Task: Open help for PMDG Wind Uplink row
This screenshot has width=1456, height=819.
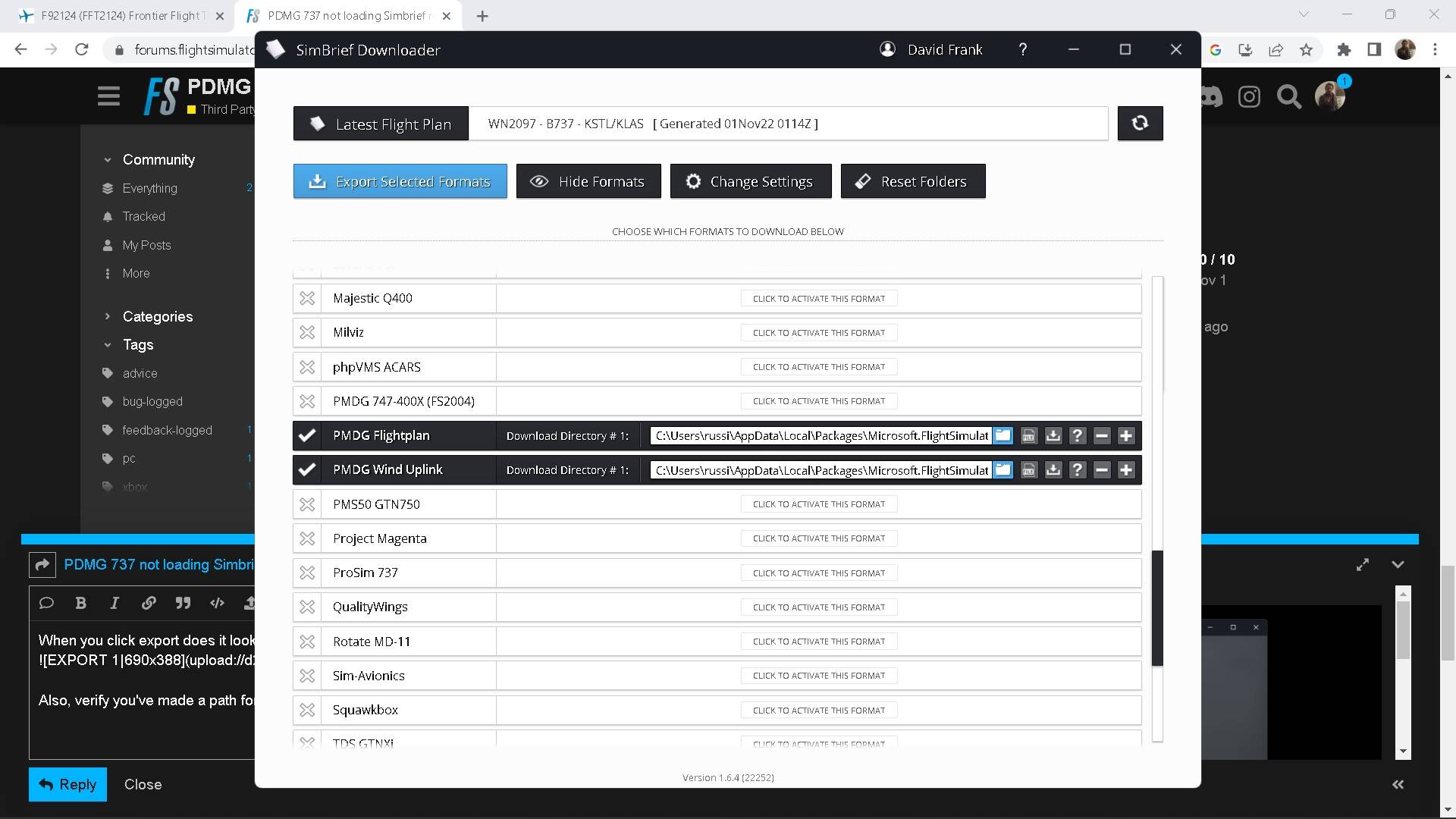Action: click(1078, 469)
